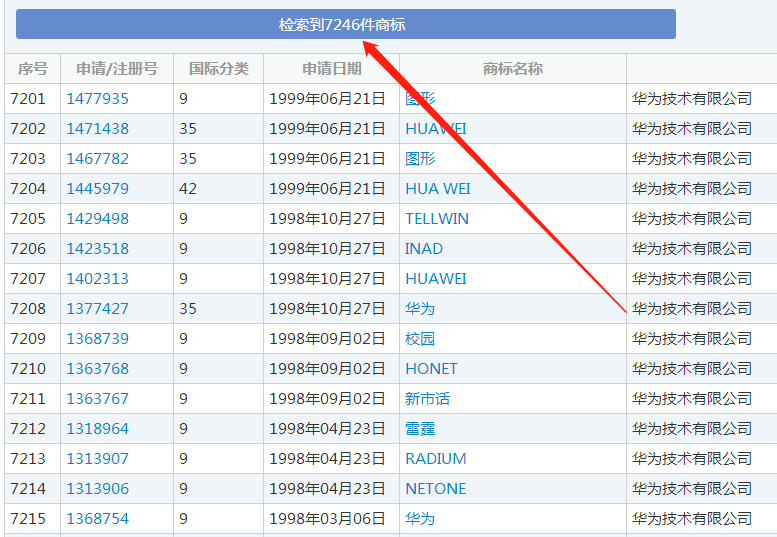The height and width of the screenshot is (537, 777).
Task: Select date 1998年10月27日 in row 7205
Action: pyautogui.click(x=327, y=218)
